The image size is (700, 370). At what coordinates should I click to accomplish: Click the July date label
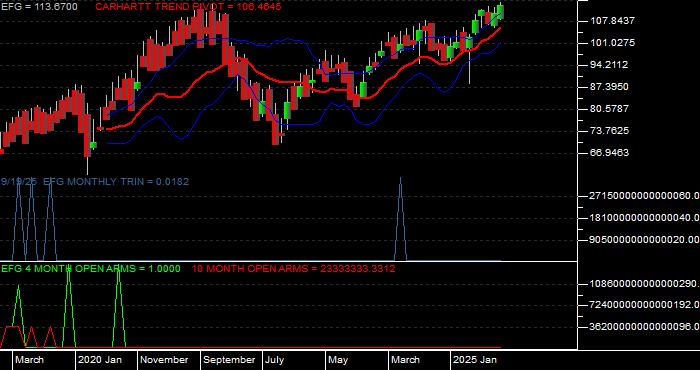click(275, 360)
